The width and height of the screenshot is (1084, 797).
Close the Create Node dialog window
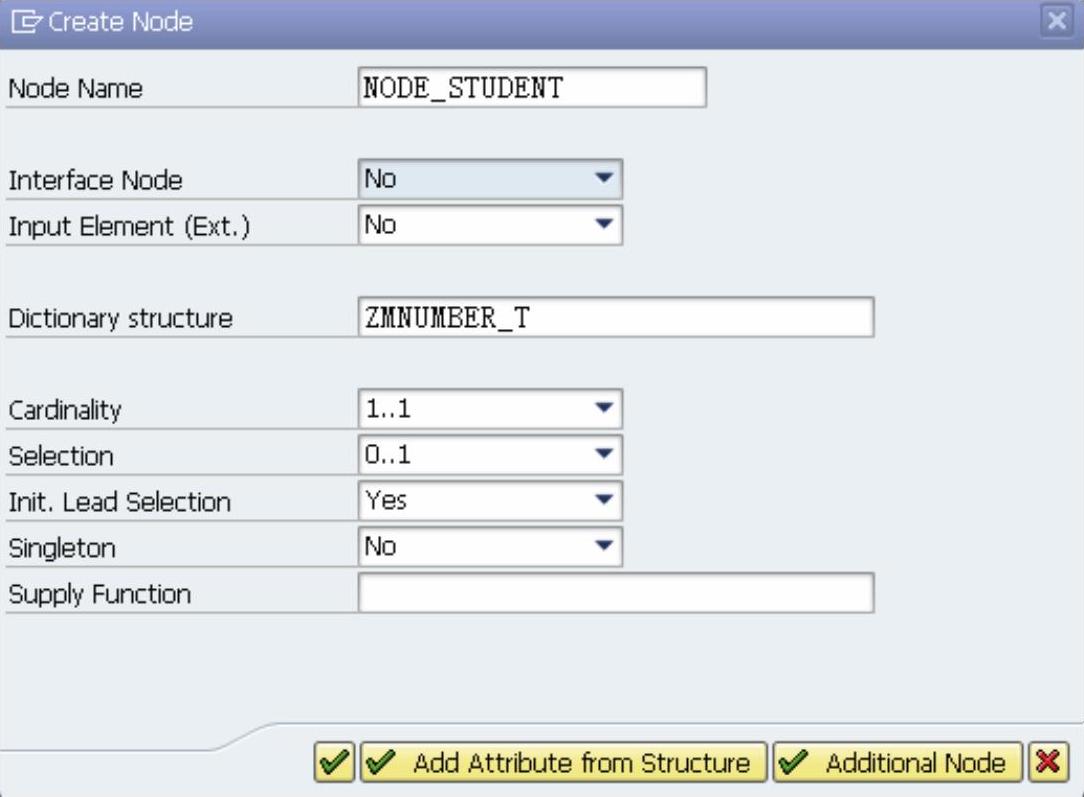1056,21
